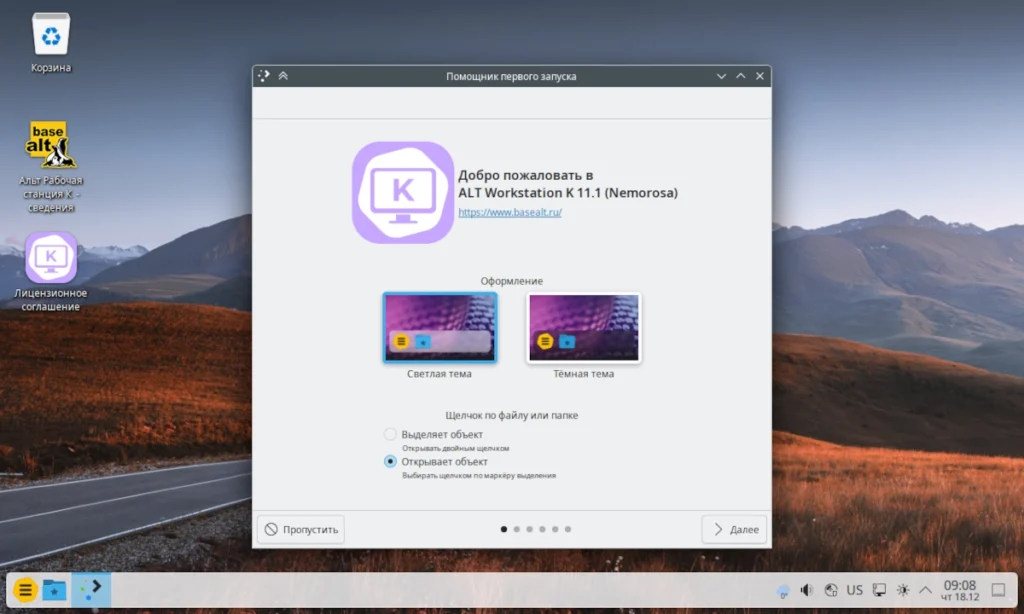Screen dimensions: 1024x614
Task: Go to the fifth page indicator dot
Action: (555, 529)
